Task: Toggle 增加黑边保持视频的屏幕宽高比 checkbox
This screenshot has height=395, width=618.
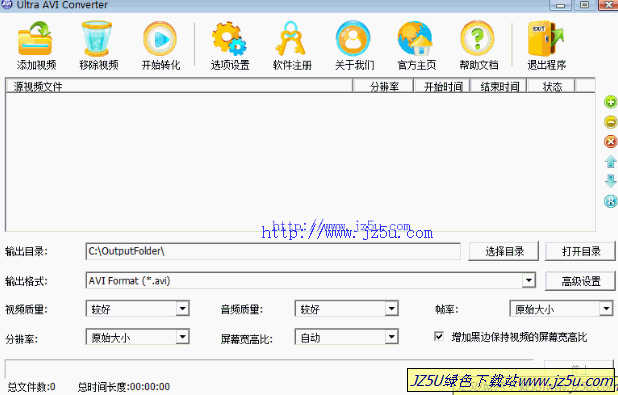Action: click(x=439, y=336)
